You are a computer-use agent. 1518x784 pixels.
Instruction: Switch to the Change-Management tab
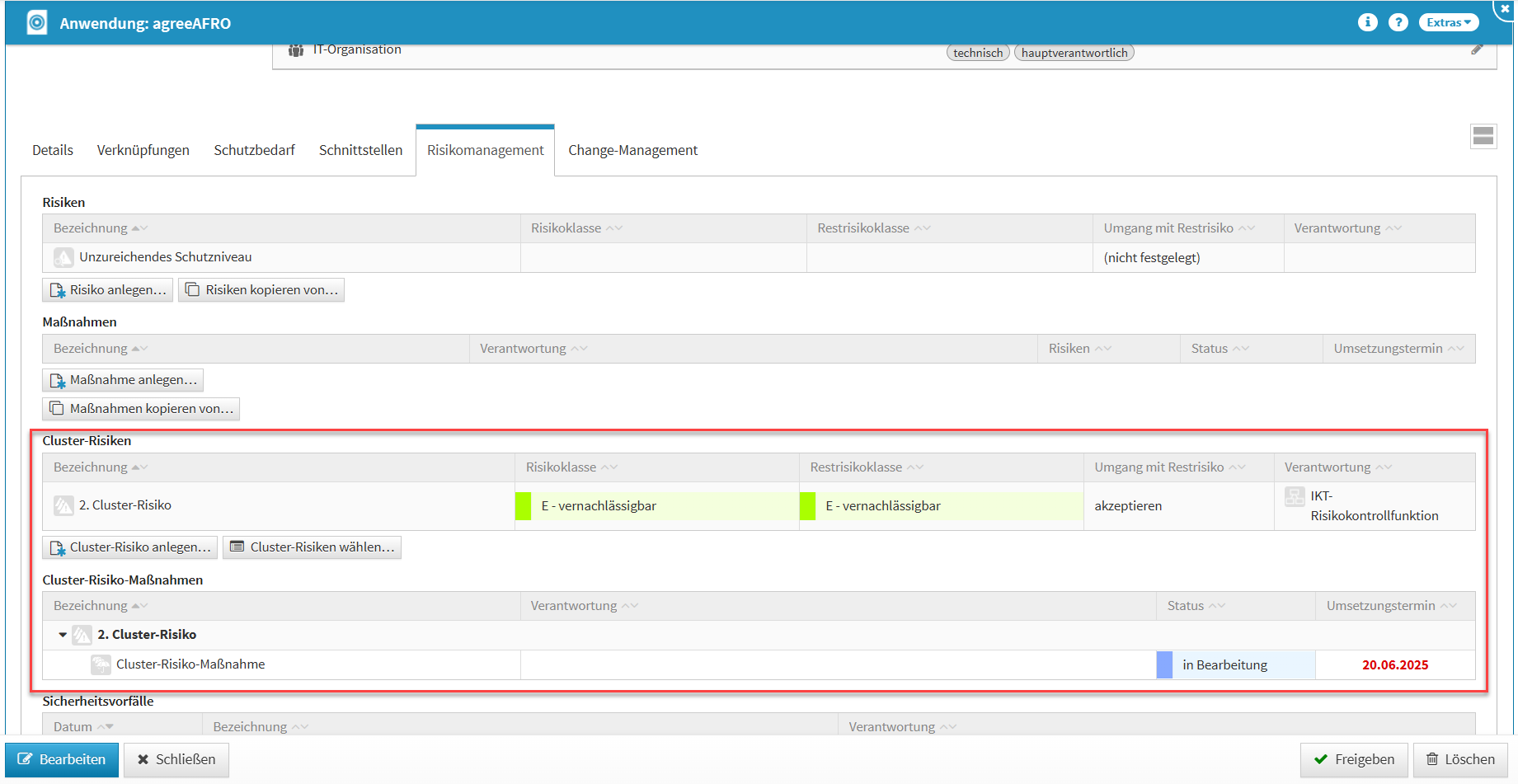(632, 150)
